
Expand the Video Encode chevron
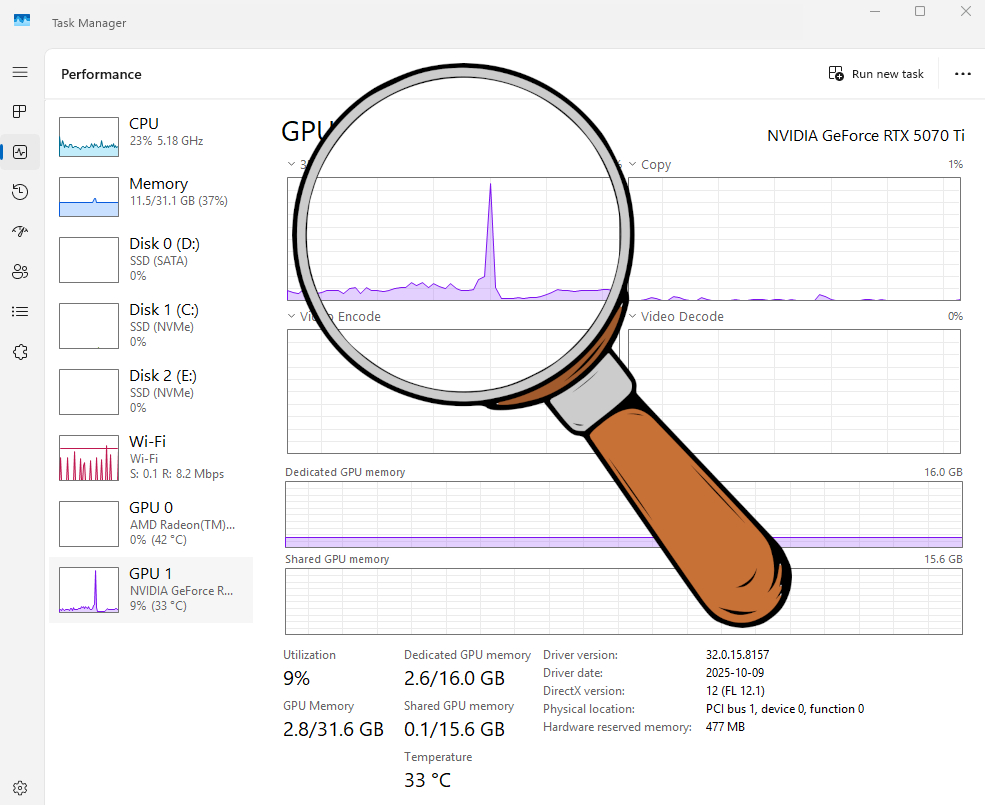pyautogui.click(x=292, y=316)
